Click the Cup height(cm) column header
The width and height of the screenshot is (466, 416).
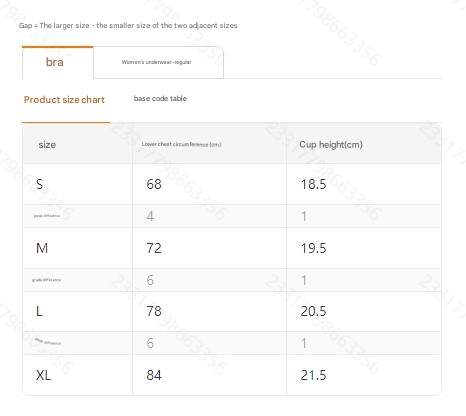(x=331, y=145)
